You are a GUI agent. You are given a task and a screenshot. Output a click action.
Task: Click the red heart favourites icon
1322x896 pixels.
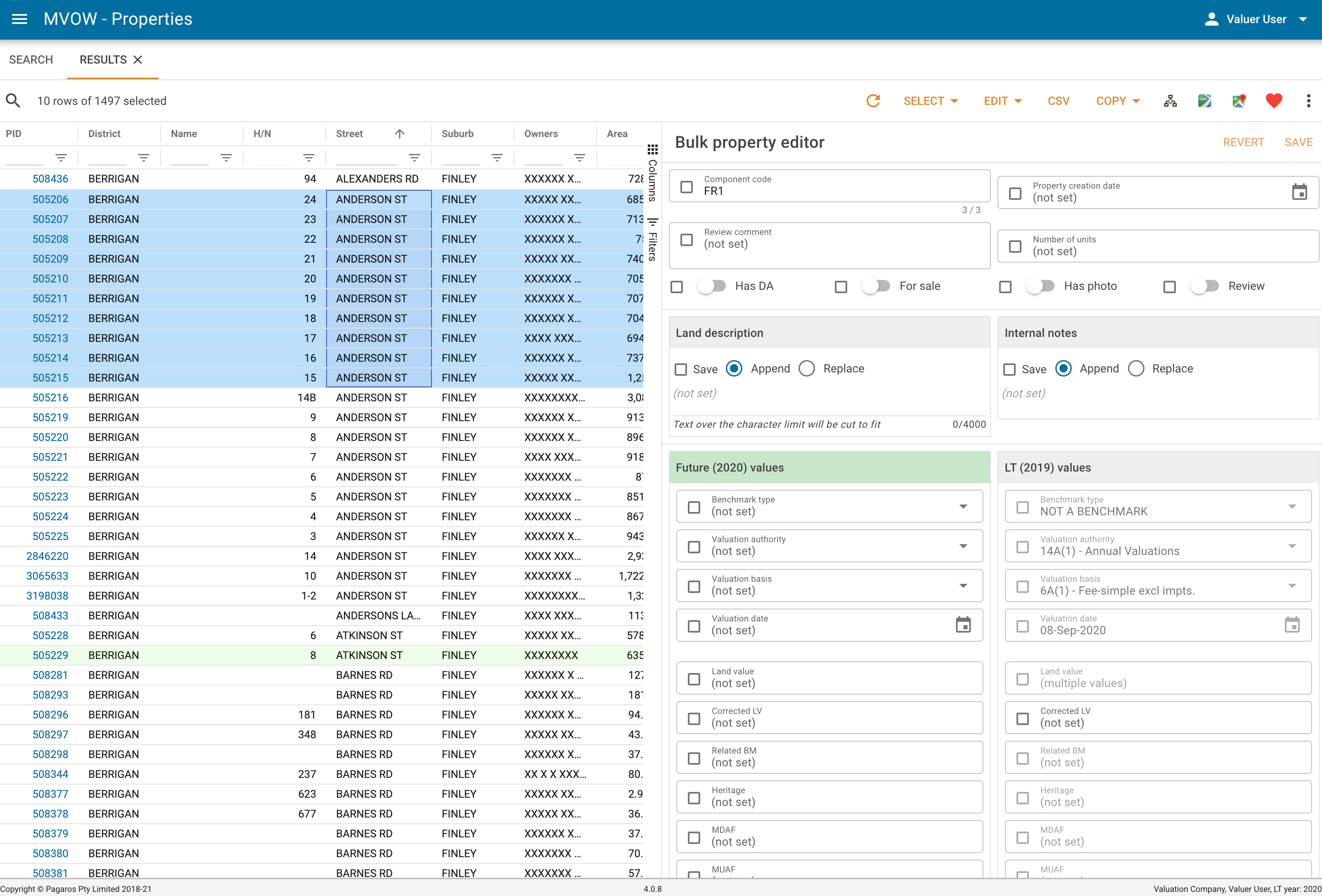coord(1274,101)
